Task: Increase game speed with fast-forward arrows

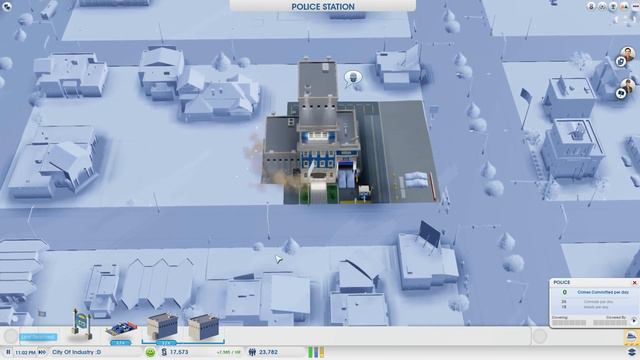Action: click(x=42, y=352)
